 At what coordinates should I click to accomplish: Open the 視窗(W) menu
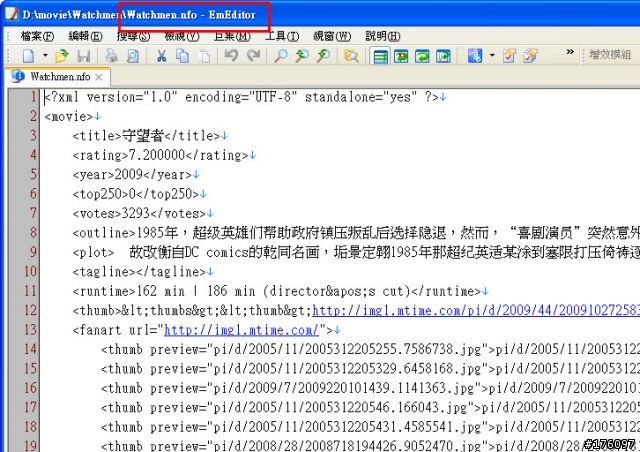pos(332,36)
